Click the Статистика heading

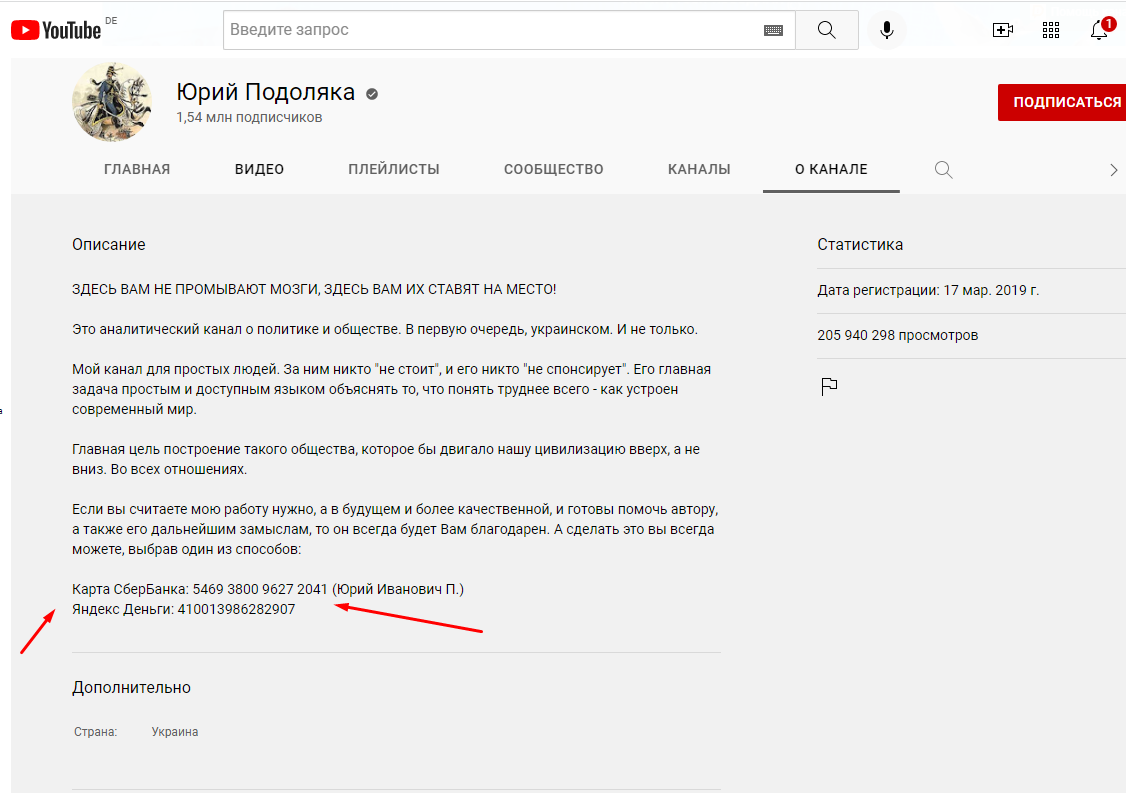click(x=860, y=244)
